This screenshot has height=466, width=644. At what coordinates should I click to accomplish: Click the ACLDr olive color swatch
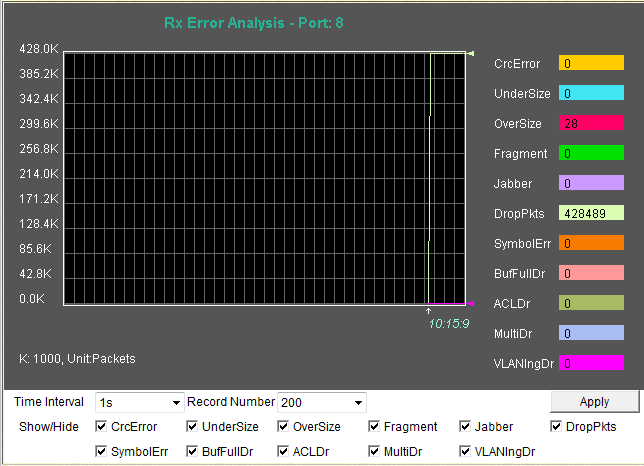pyautogui.click(x=591, y=303)
